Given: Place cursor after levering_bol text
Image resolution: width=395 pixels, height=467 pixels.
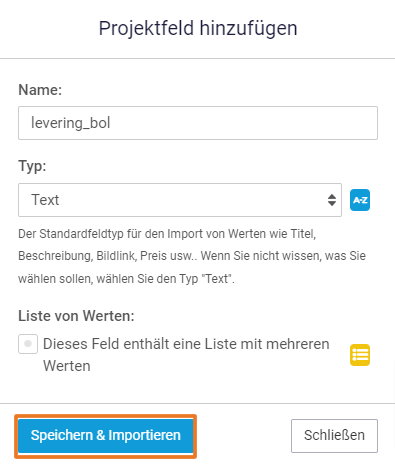Looking at the screenshot, I should [x=111, y=123].
